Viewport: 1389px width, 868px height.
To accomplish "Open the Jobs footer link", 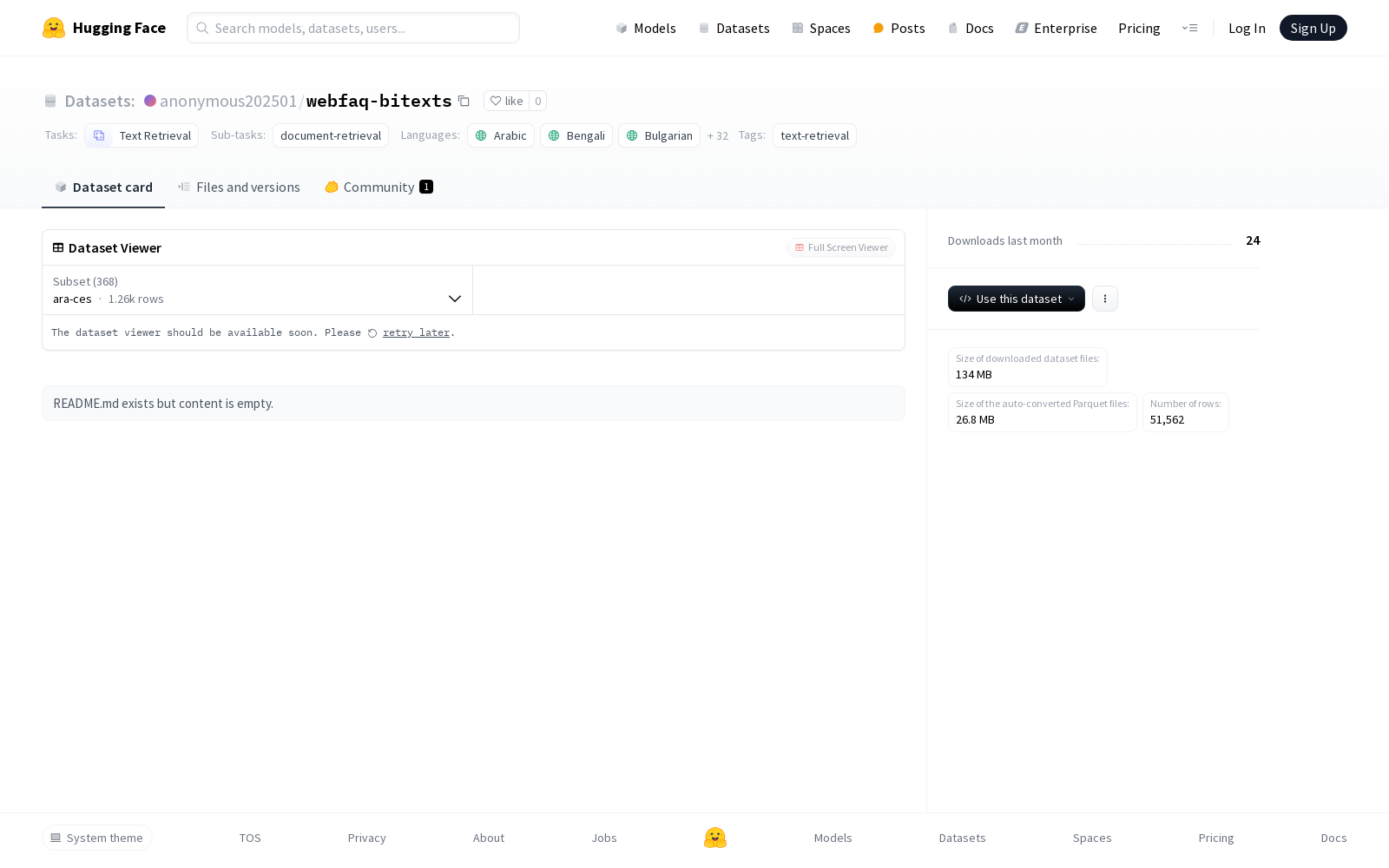I will tap(604, 838).
